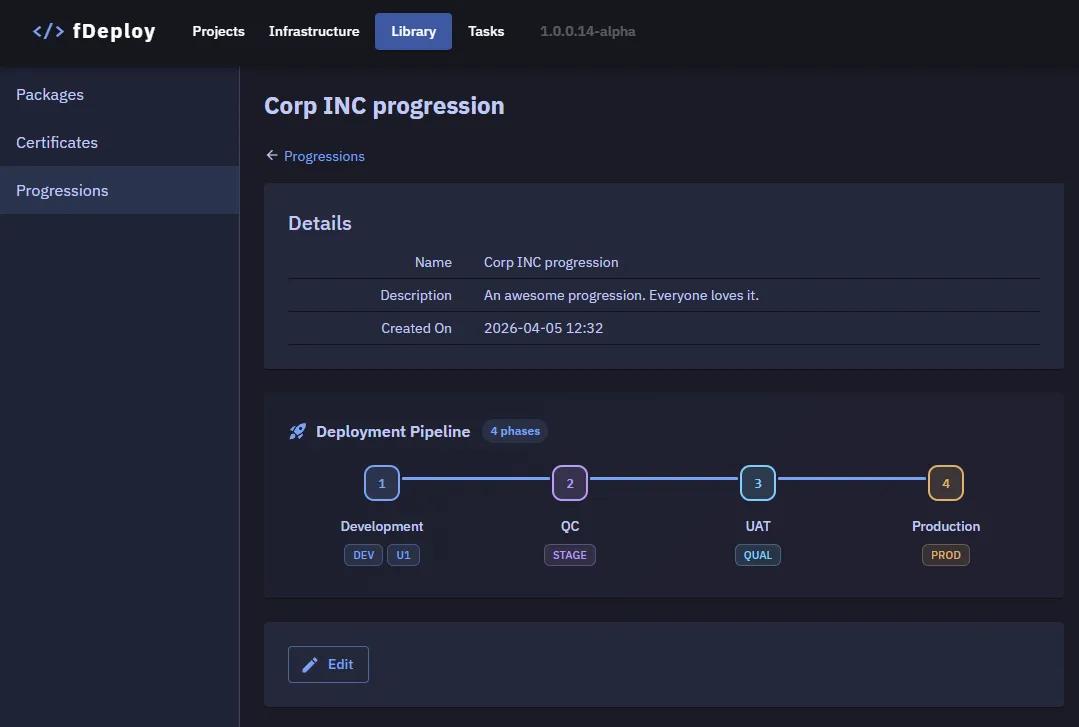The image size is (1079, 727).
Task: Click the 4 phases badge
Action: click(515, 432)
